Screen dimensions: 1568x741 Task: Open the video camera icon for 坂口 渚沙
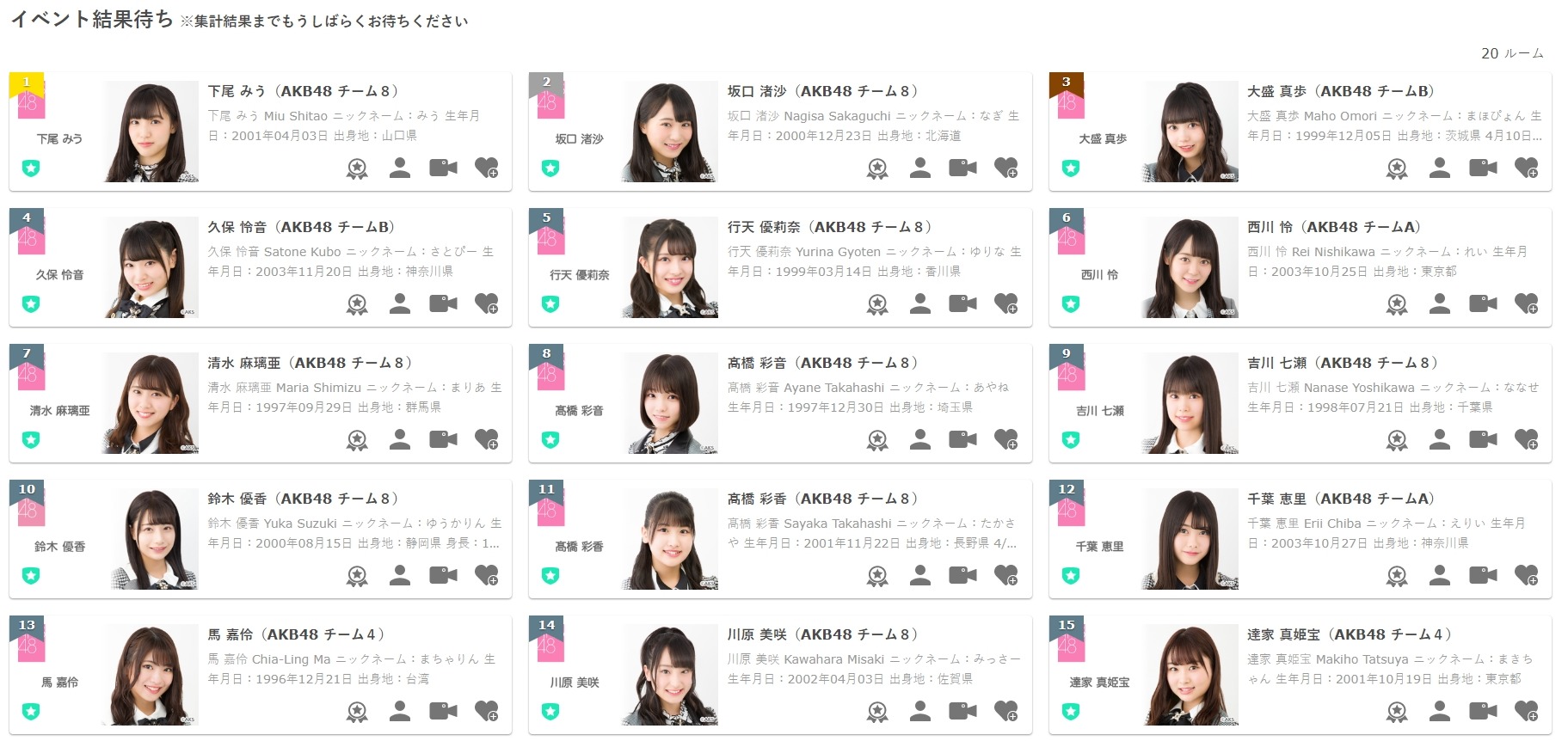(x=962, y=168)
